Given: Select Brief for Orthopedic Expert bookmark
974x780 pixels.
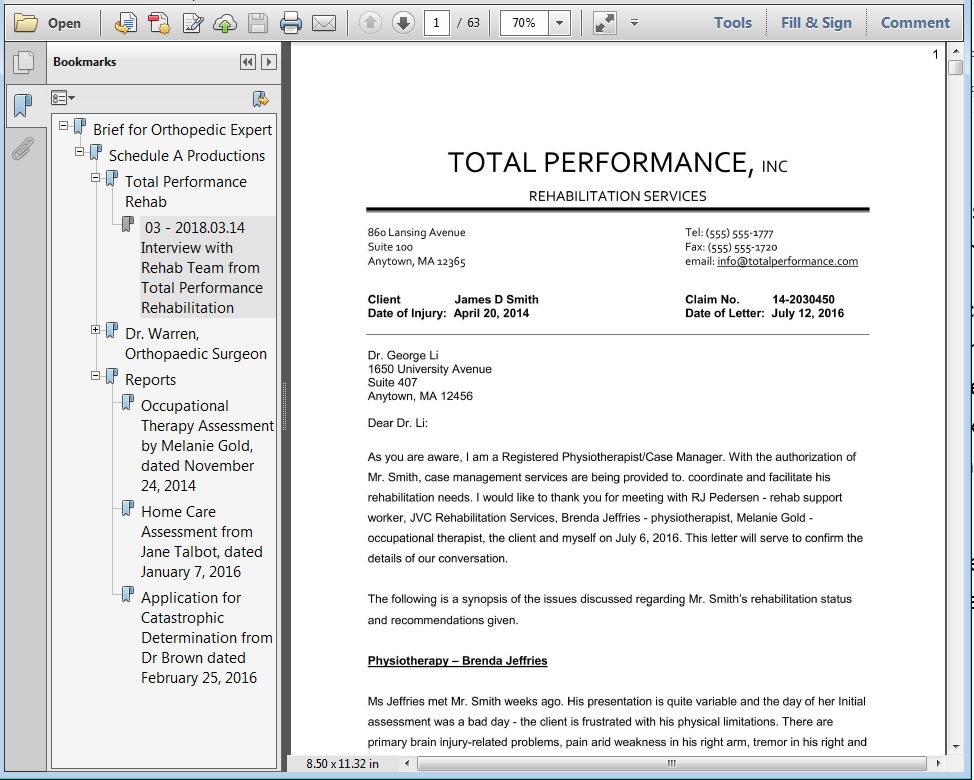Looking at the screenshot, I should pos(183,130).
